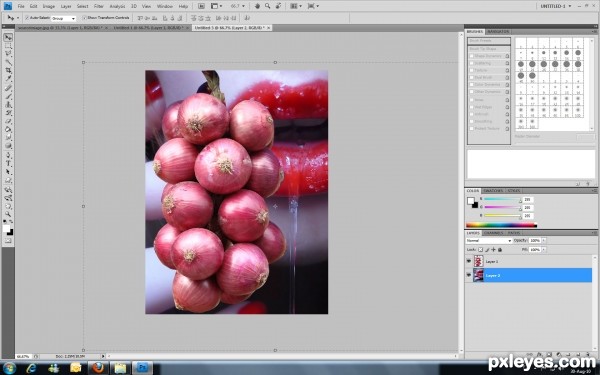
Task: Open the workspace switcher dropdown
Action: click(x=556, y=6)
